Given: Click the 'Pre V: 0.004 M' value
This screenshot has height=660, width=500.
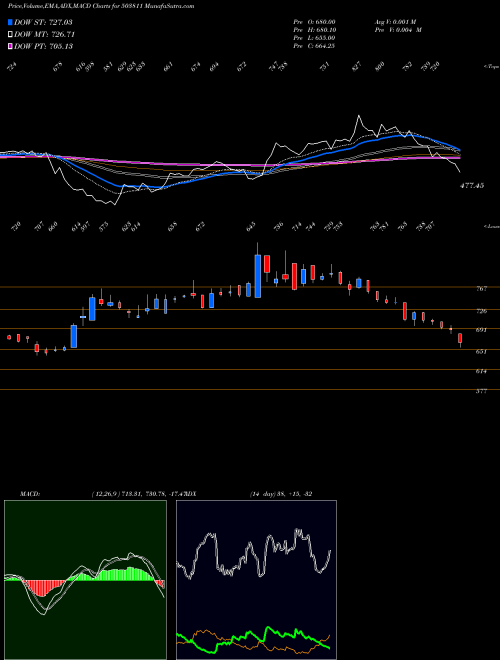Looking at the screenshot, I should click(x=398, y=30).
